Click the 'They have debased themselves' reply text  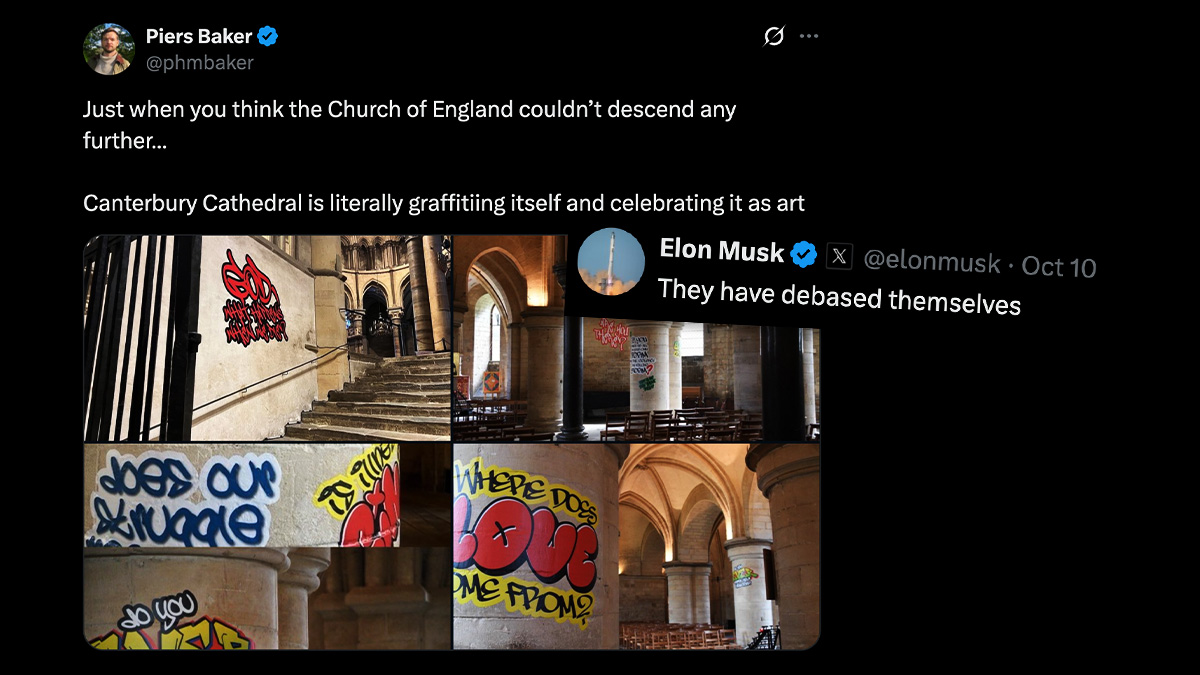(x=839, y=296)
